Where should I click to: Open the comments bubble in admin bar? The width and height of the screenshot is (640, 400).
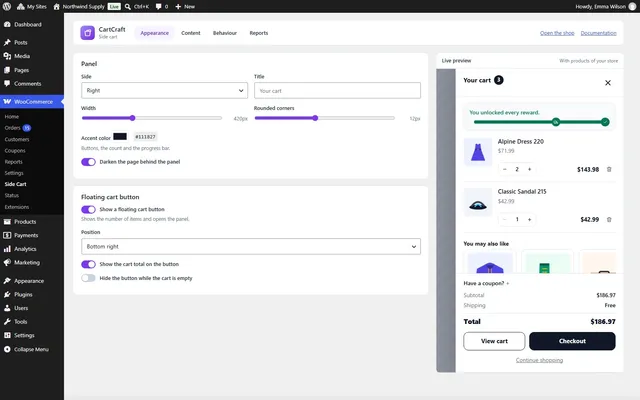[x=162, y=7]
